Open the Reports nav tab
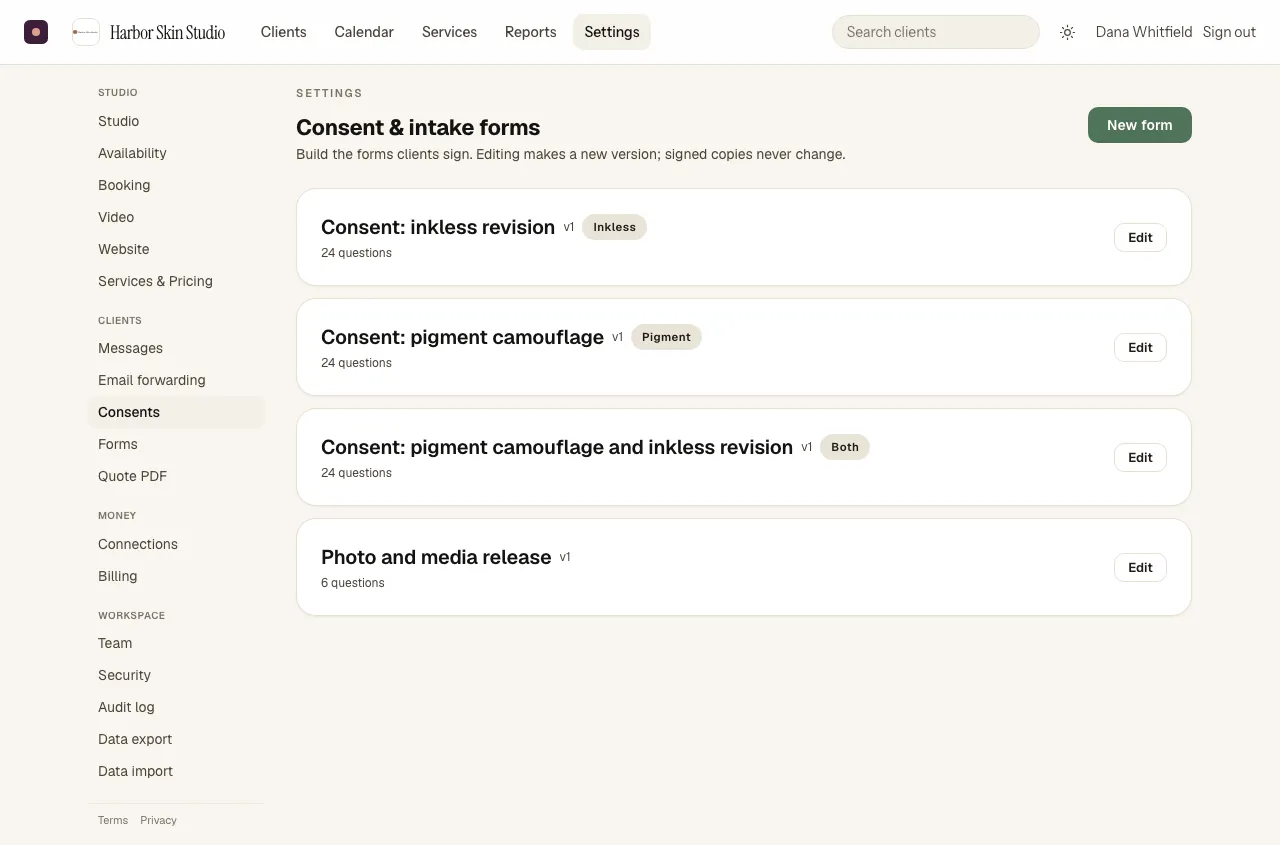This screenshot has width=1280, height=845. (531, 32)
